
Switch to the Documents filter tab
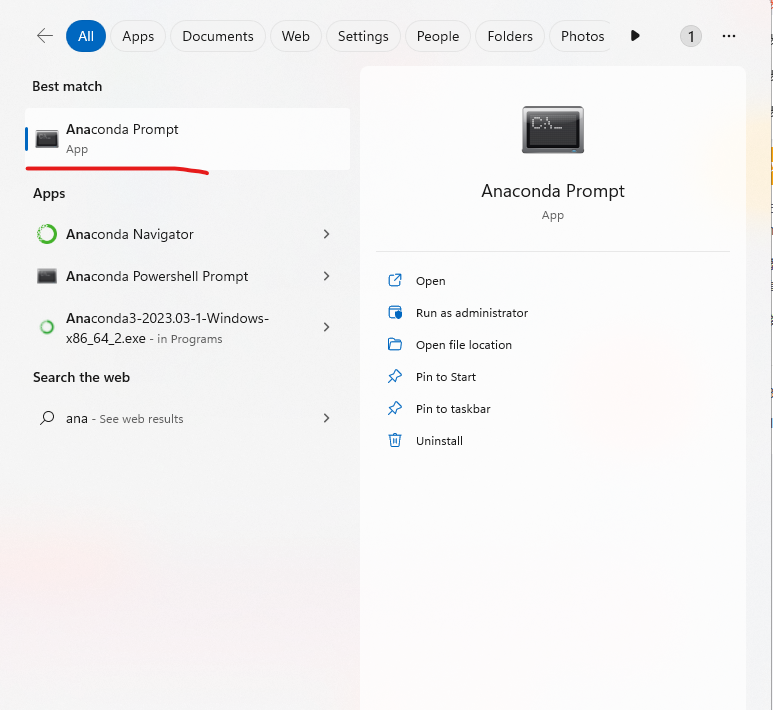point(218,36)
